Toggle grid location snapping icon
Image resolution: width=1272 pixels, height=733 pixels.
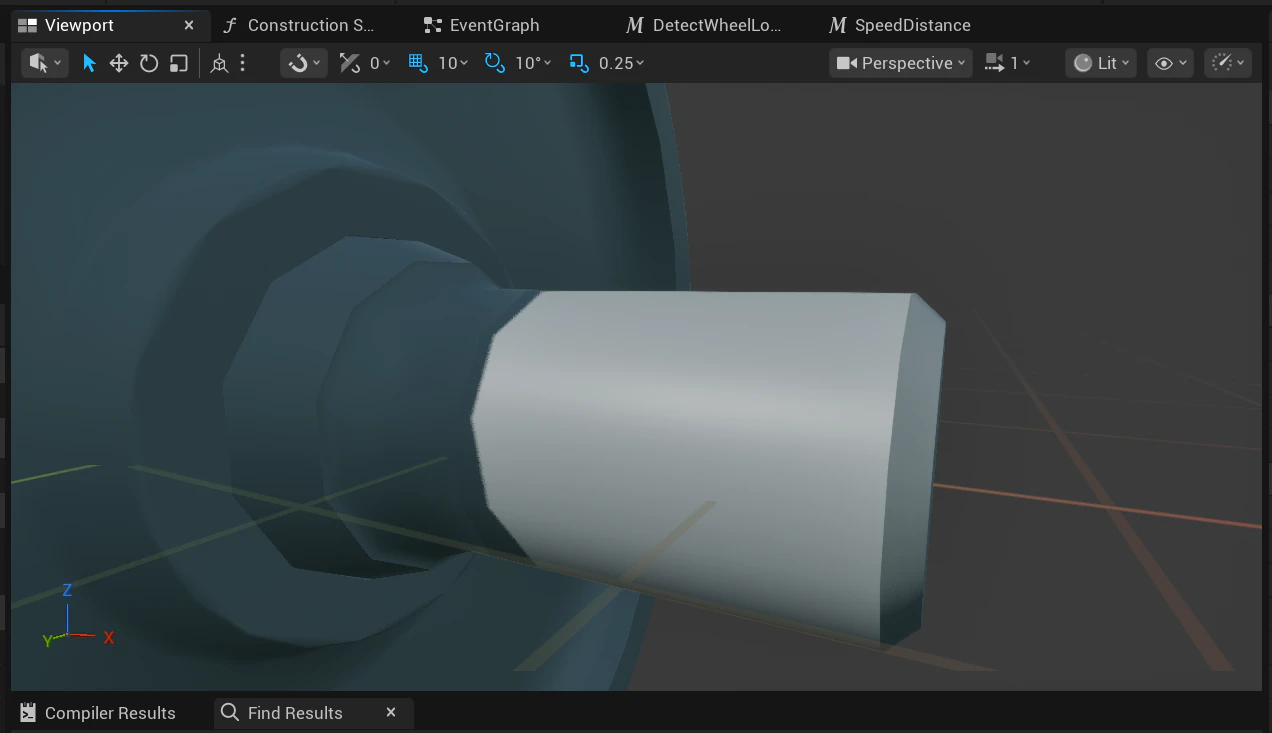click(x=418, y=63)
